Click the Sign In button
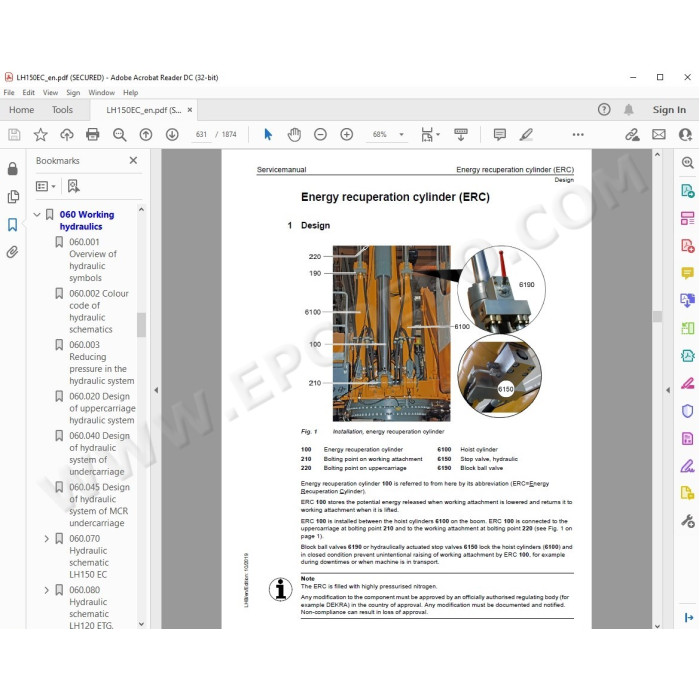 669,110
